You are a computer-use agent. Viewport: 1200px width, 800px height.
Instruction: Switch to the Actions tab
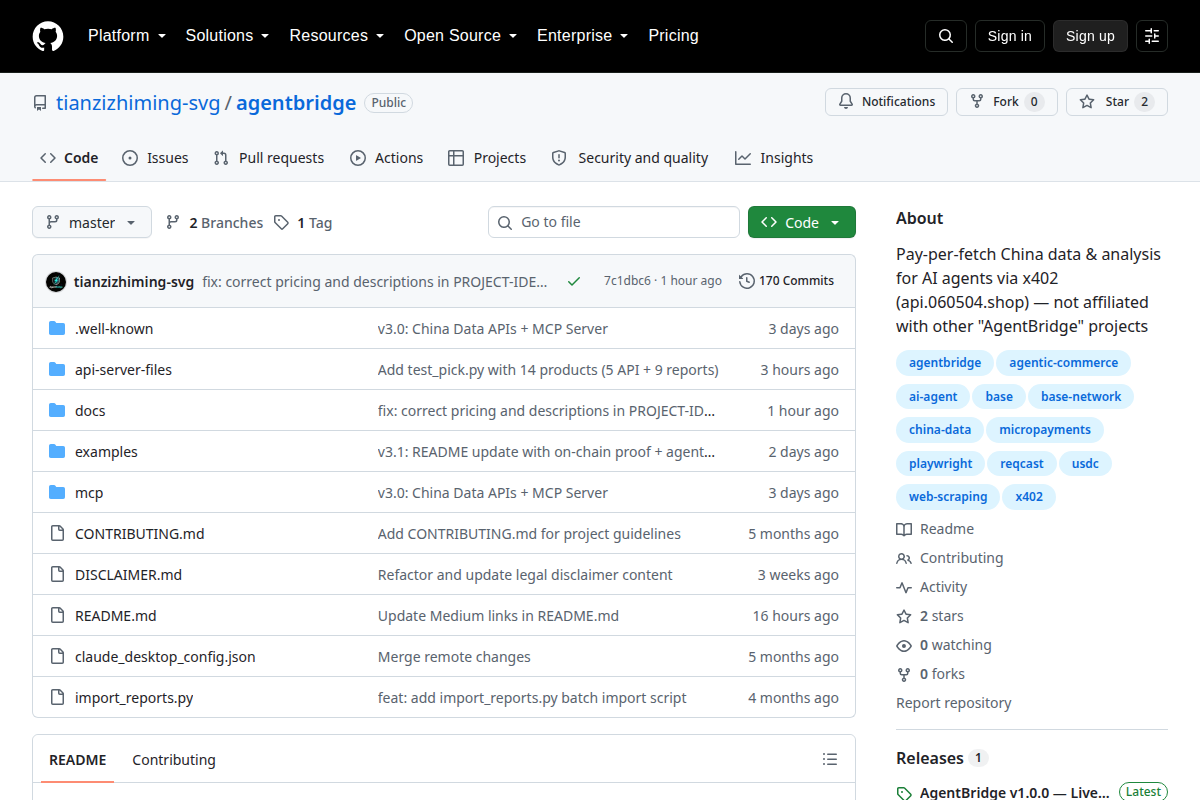pos(387,158)
